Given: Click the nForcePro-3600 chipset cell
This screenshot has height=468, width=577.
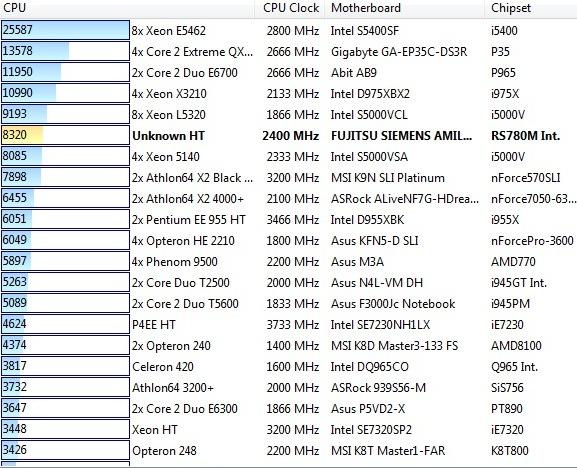Looking at the screenshot, I should (532, 241).
